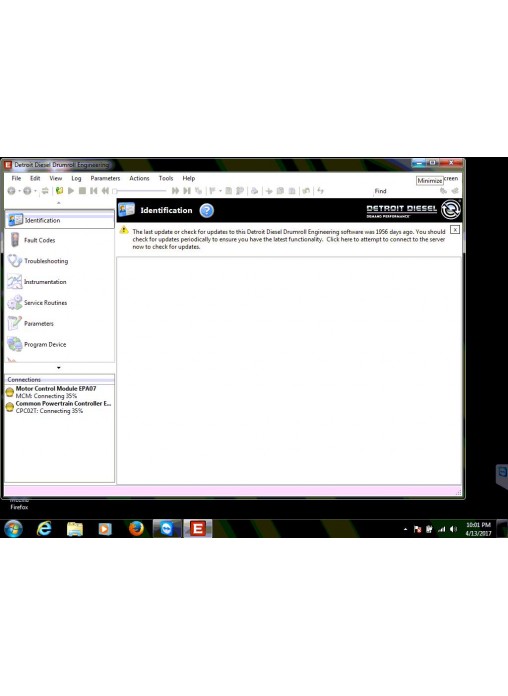Select Common Powertrain Controller connection
This screenshot has height=696, width=508.
63,403
